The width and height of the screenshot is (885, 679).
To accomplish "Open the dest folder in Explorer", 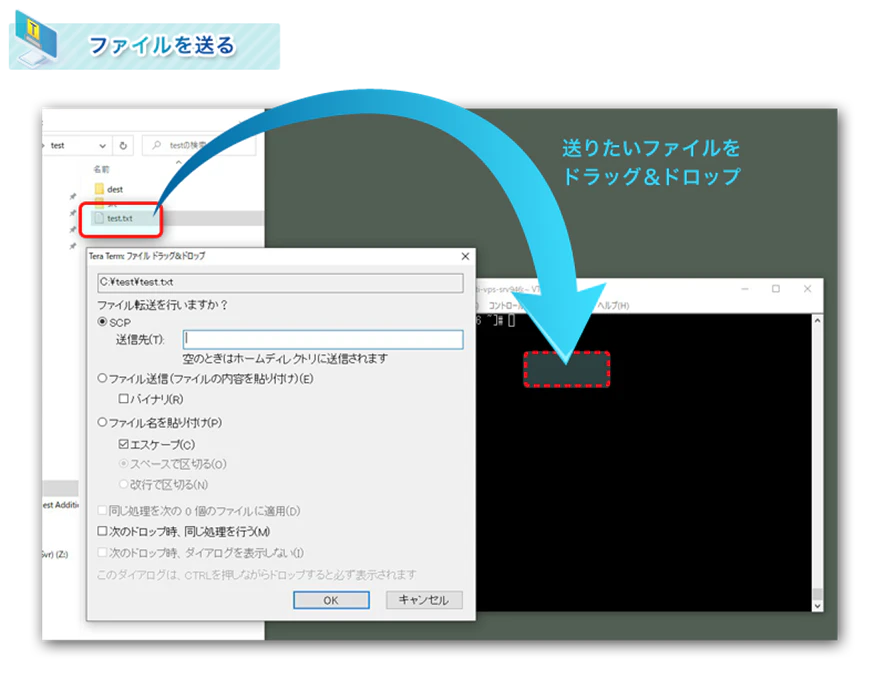I will (x=115, y=189).
